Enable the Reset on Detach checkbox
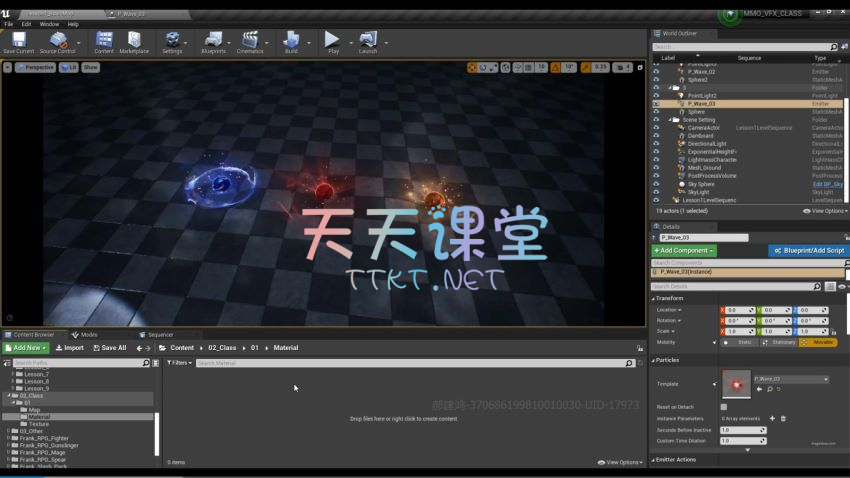The height and width of the screenshot is (478, 850). coord(724,407)
